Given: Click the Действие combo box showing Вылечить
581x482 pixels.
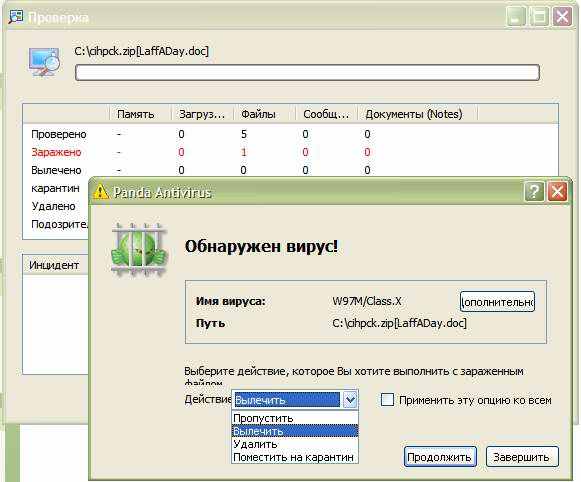Looking at the screenshot, I should tap(295, 400).
